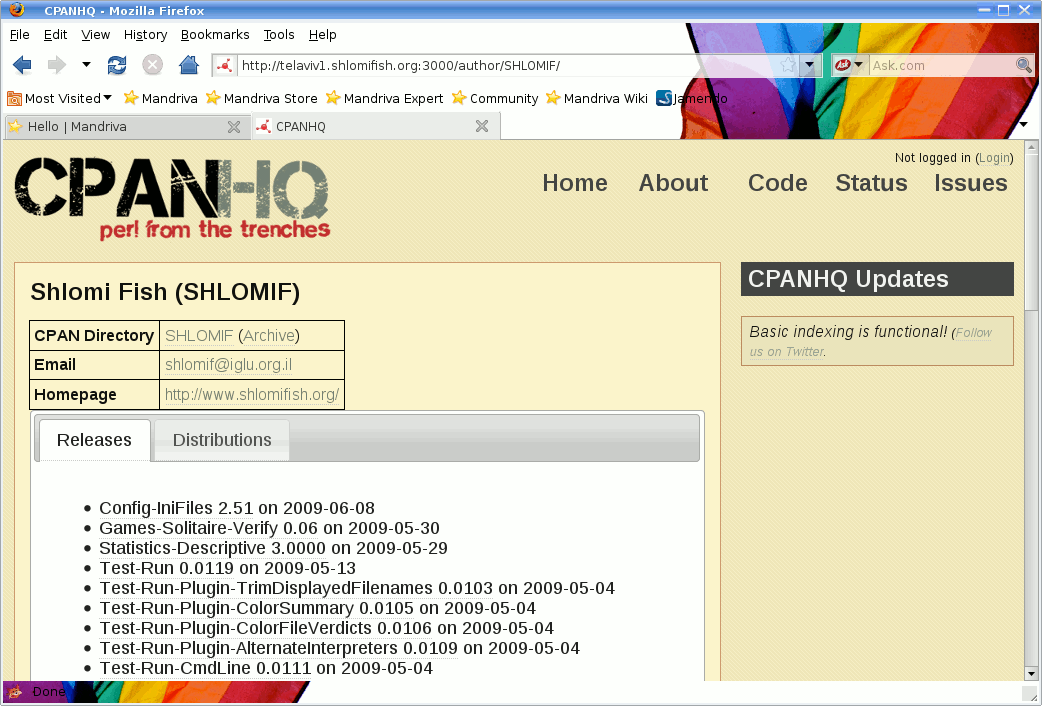1042x706 pixels.
Task: Open the Games-Solitaire-Verify 0.06 release
Action: [209, 529]
